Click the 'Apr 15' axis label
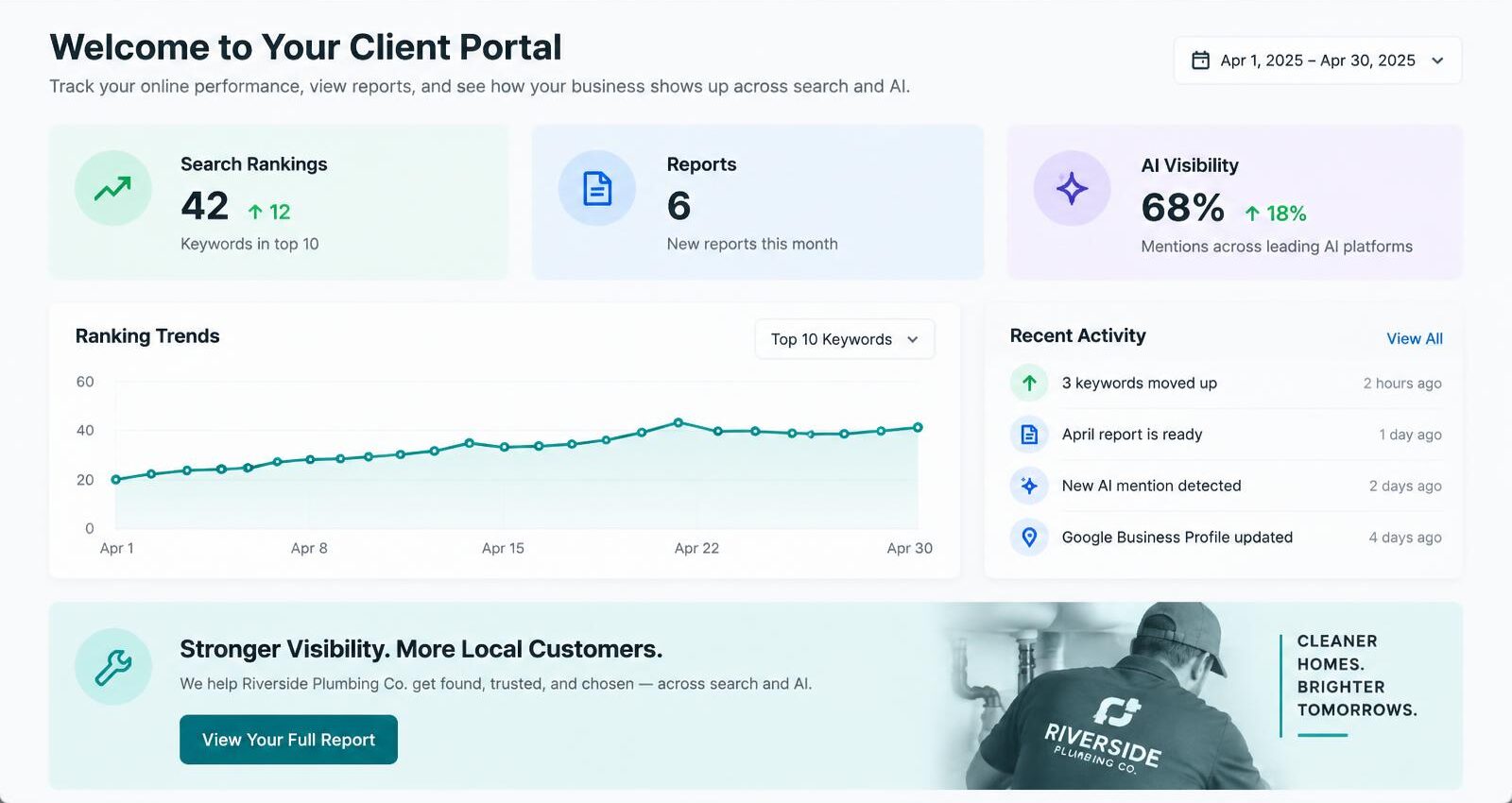Image resolution: width=1512 pixels, height=803 pixels. pos(503,548)
